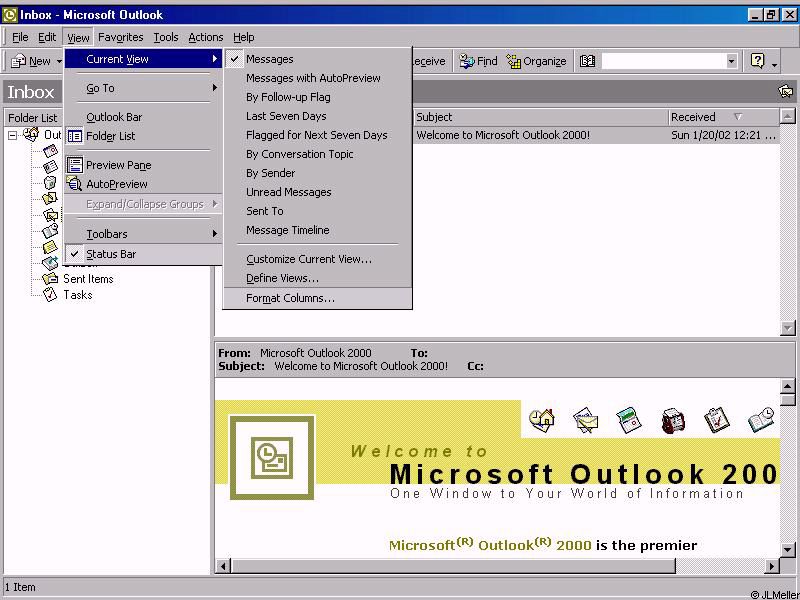Viewport: 800px width, 600px height.
Task: Select Messages with AutoPreview view
Action: click(x=317, y=78)
